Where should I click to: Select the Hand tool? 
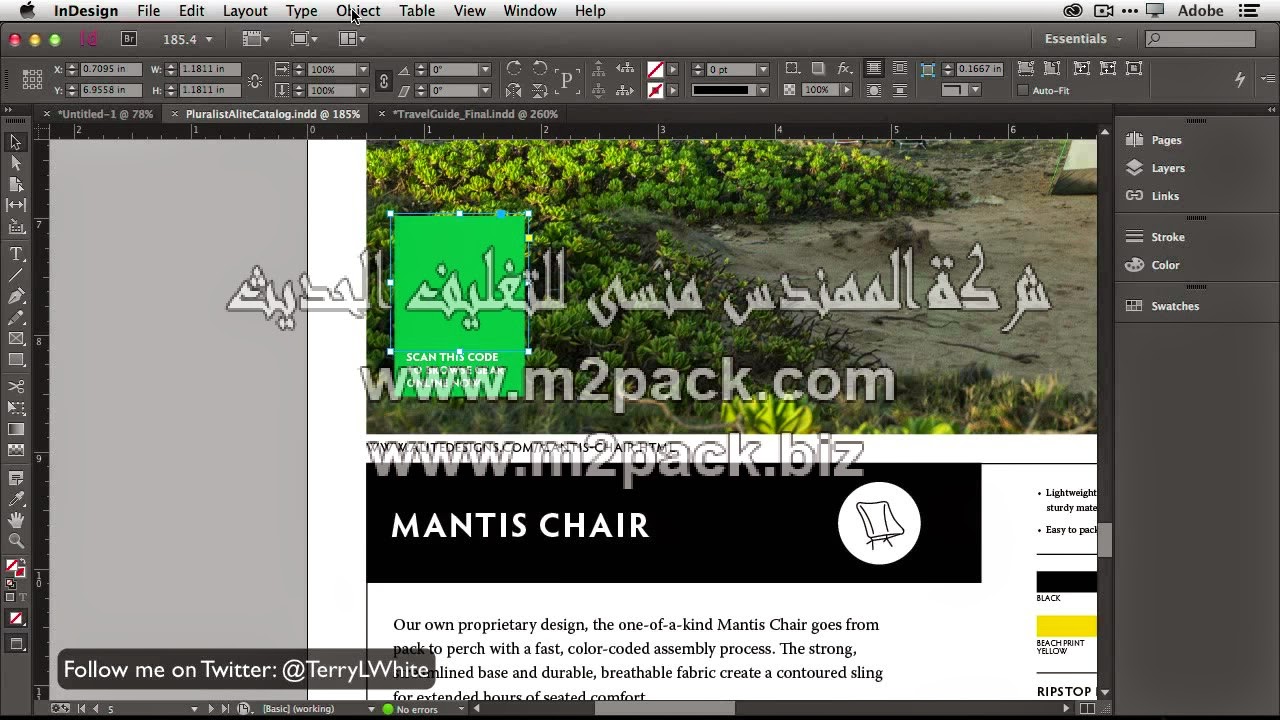[x=16, y=520]
